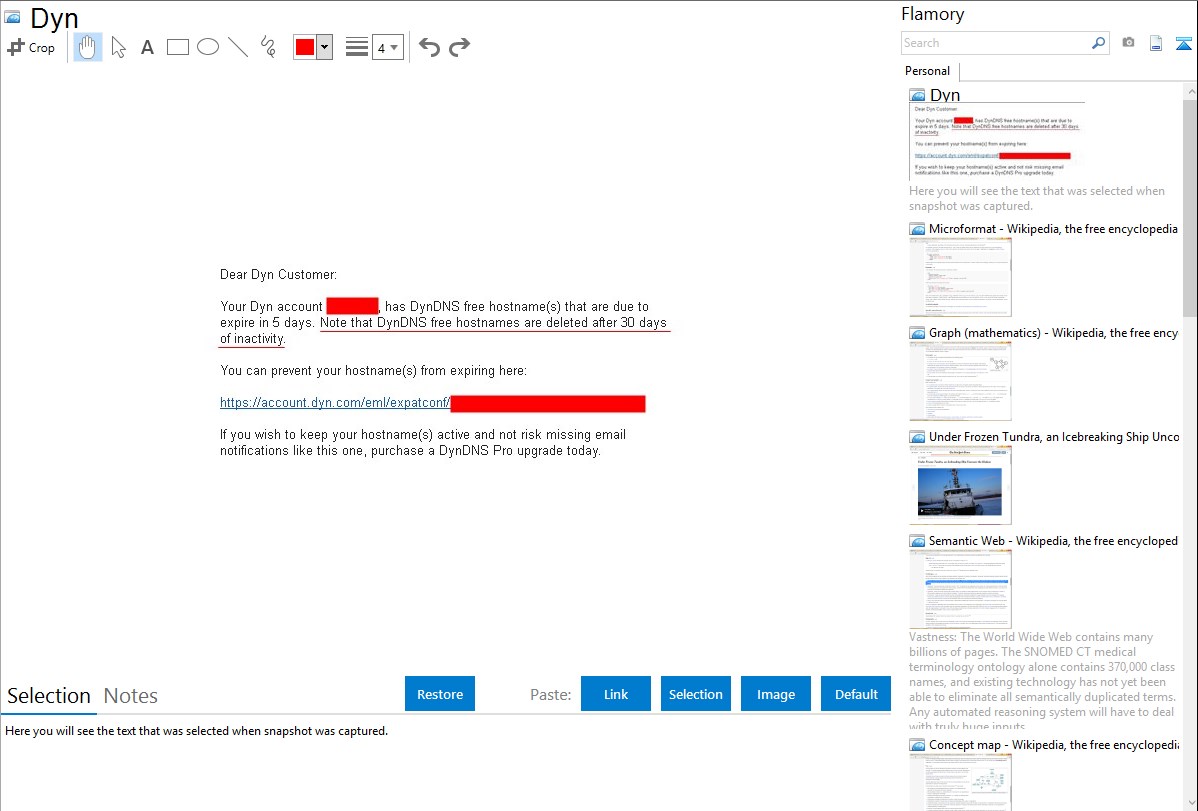The image size is (1198, 811).
Task: Click the Concept map - Wikipedia title
Action: pos(1053,744)
